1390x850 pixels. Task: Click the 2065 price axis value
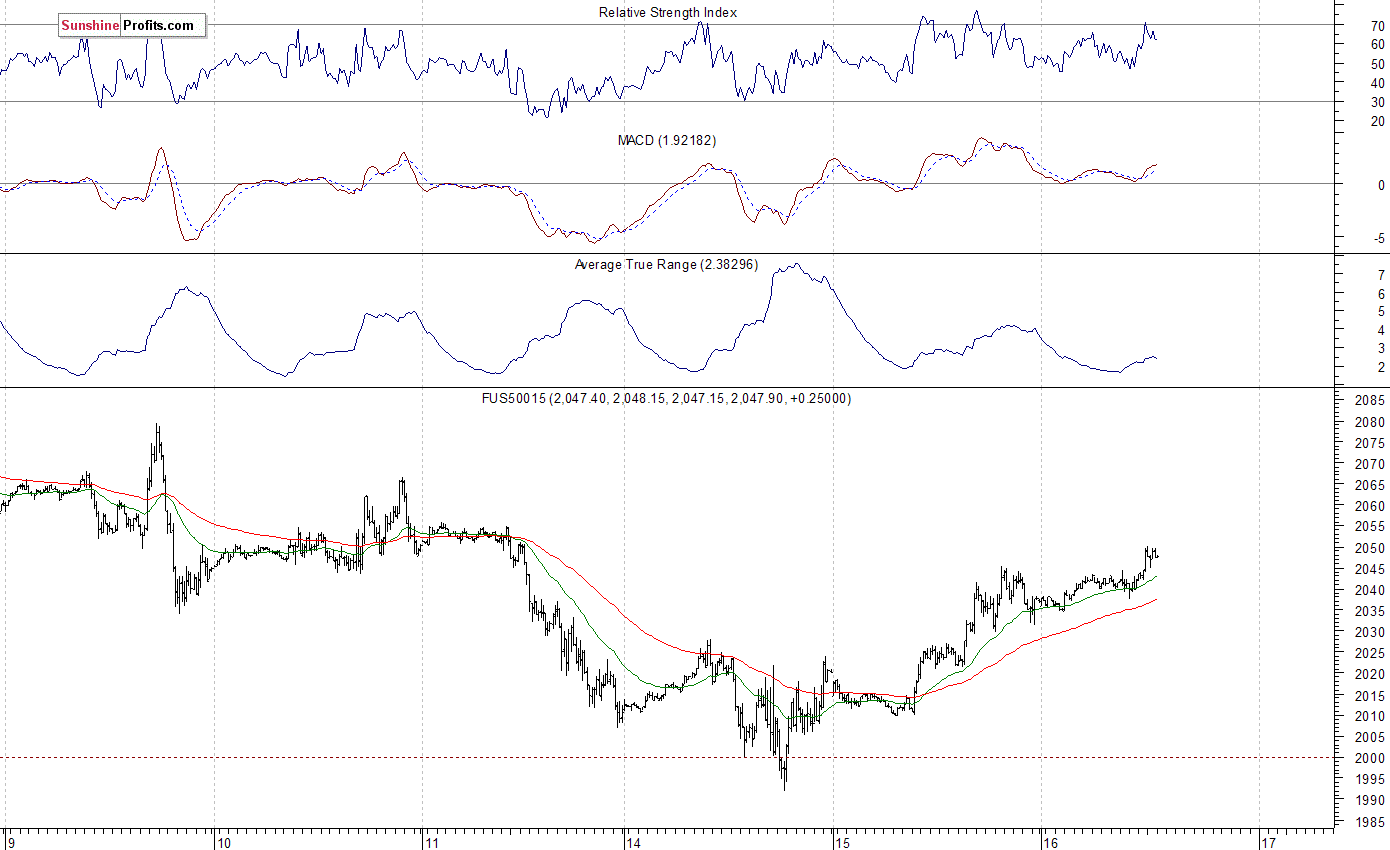1371,486
